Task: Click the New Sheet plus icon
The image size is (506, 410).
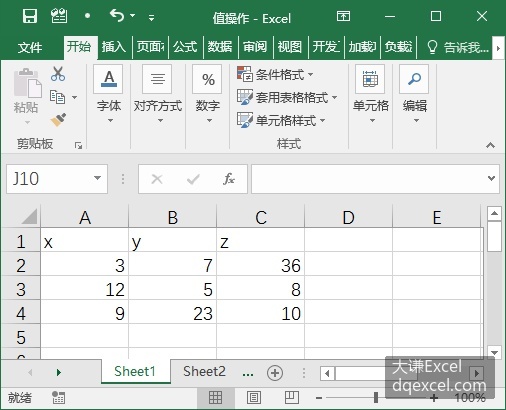Action: [x=275, y=373]
